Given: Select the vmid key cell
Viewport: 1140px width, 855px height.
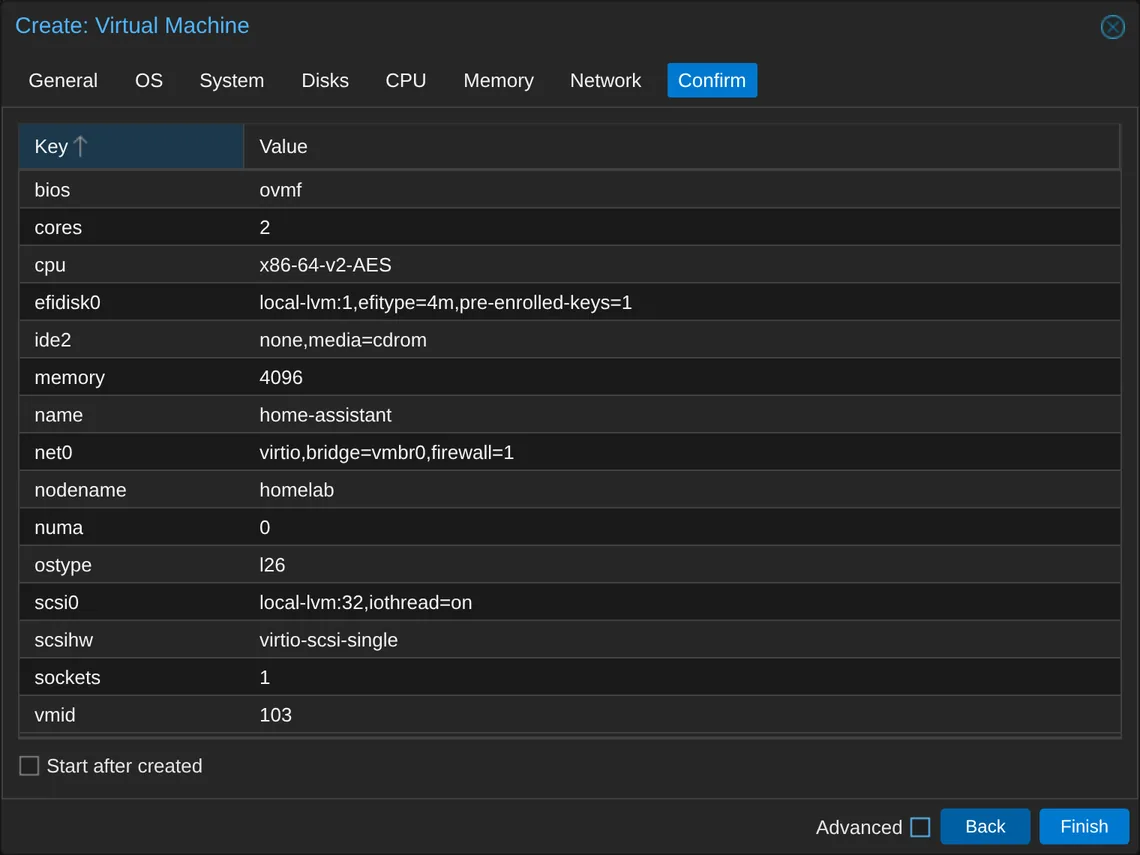Looking at the screenshot, I should 131,715.
